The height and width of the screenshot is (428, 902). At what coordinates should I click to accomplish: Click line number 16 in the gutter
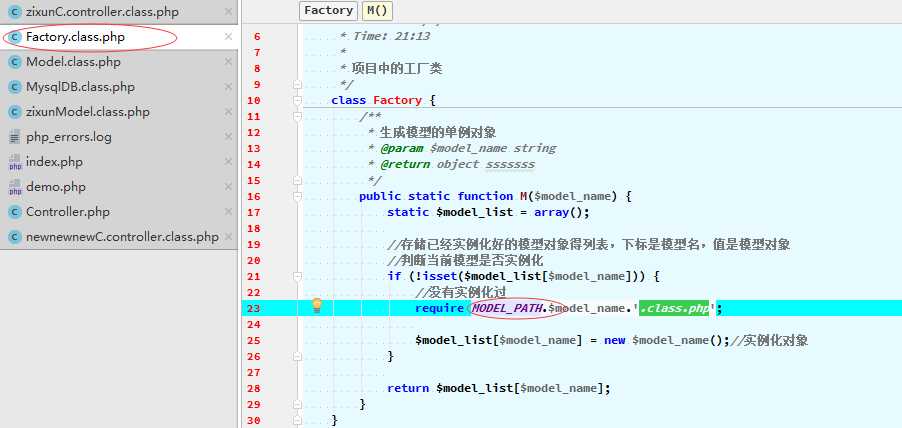tap(254, 197)
